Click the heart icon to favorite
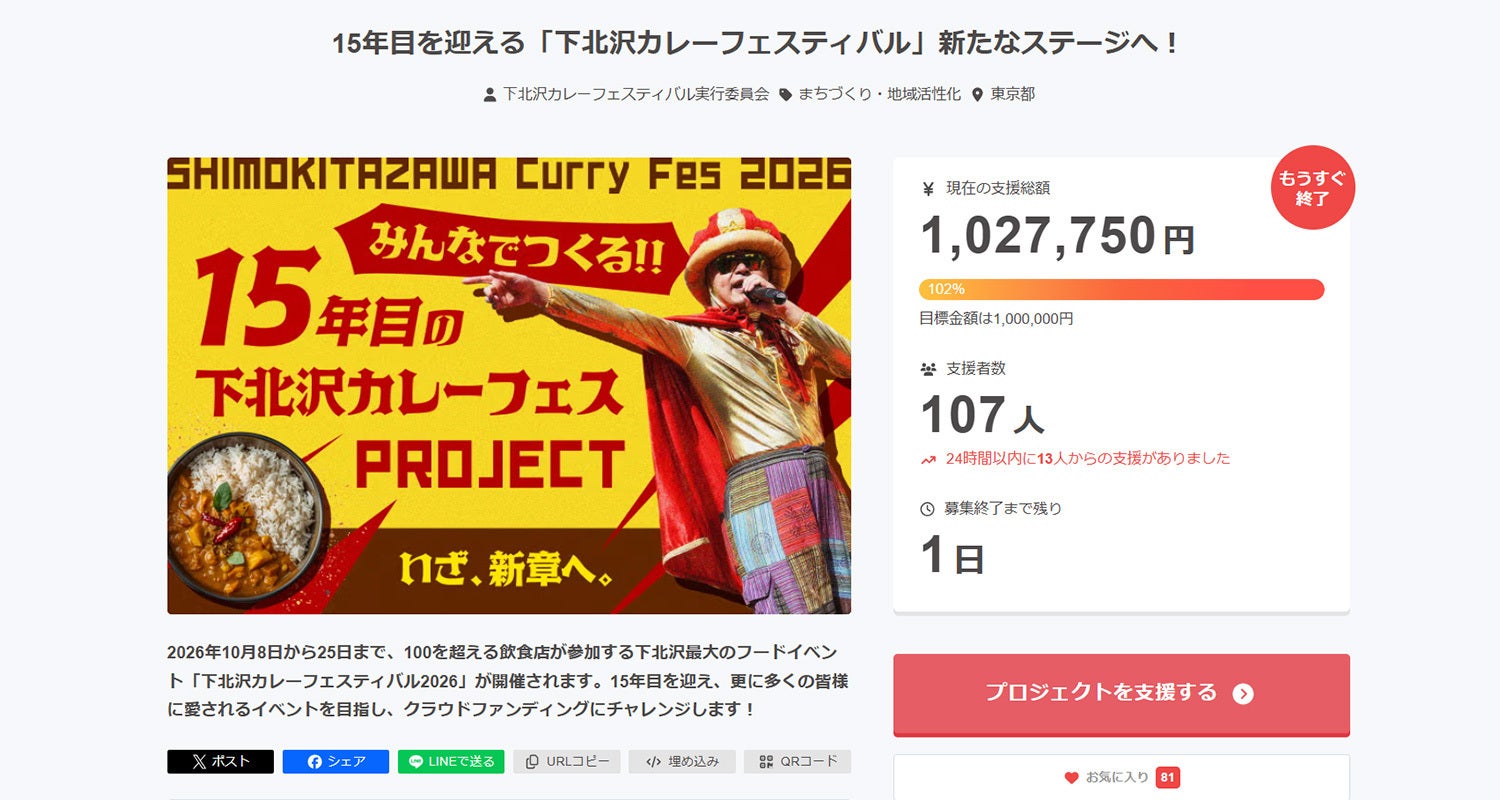This screenshot has height=800, width=1500. (x=1071, y=777)
